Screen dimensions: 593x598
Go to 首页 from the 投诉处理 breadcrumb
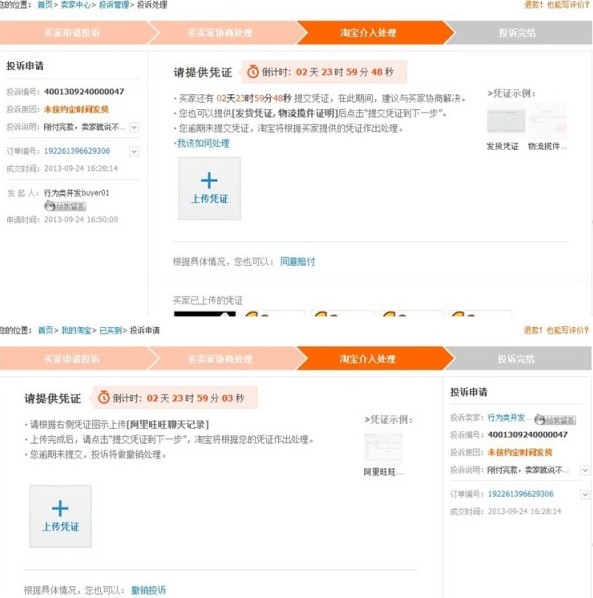45,5
